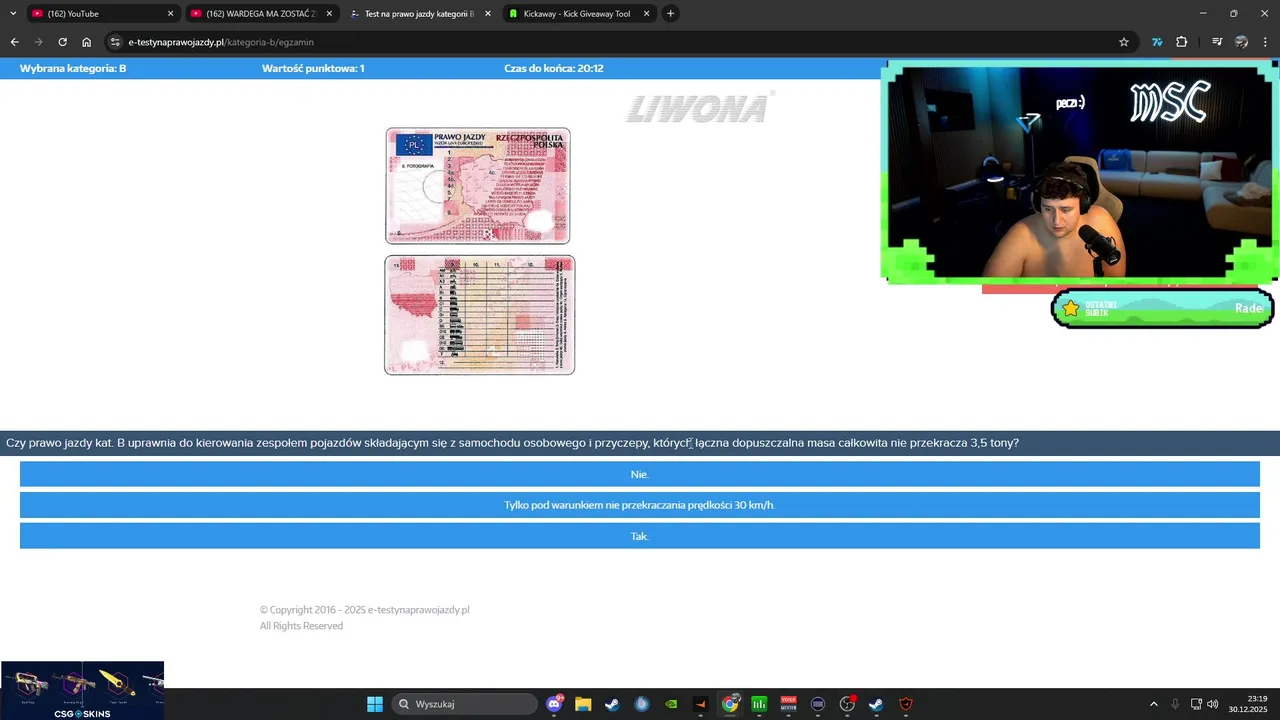Click the "Czas do końca" timer
1280x720 pixels.
pyautogui.click(x=554, y=69)
